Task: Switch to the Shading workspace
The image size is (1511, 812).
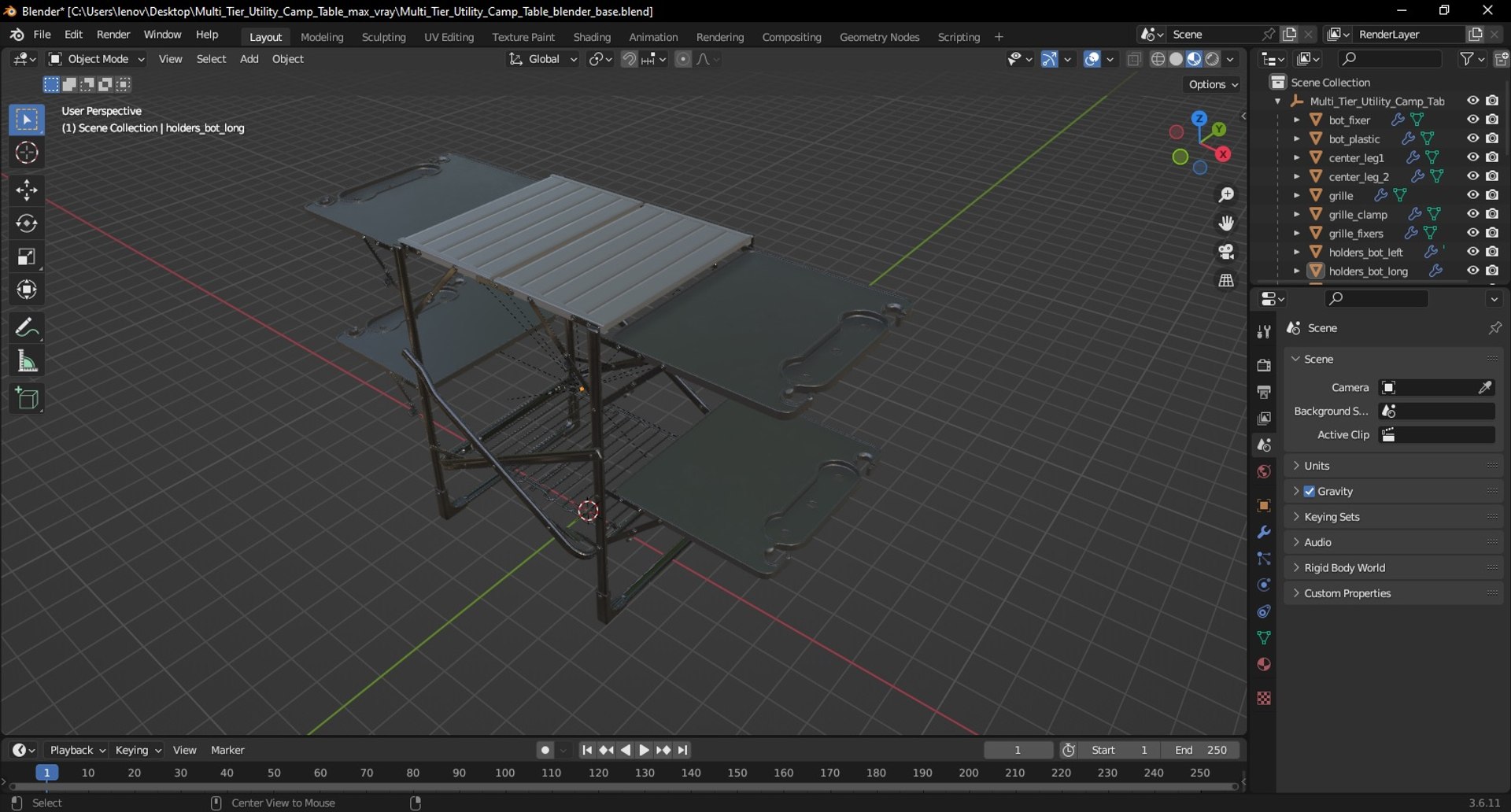Action: (592, 37)
